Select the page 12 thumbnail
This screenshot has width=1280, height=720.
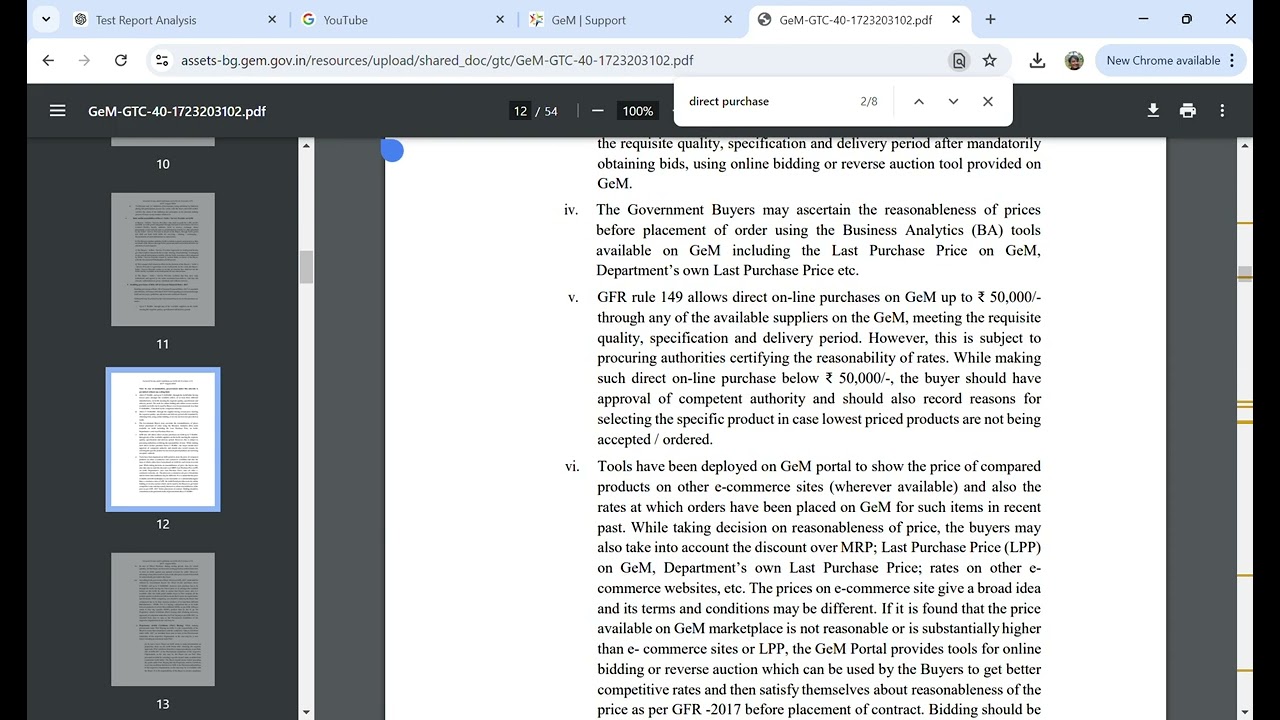(163, 439)
